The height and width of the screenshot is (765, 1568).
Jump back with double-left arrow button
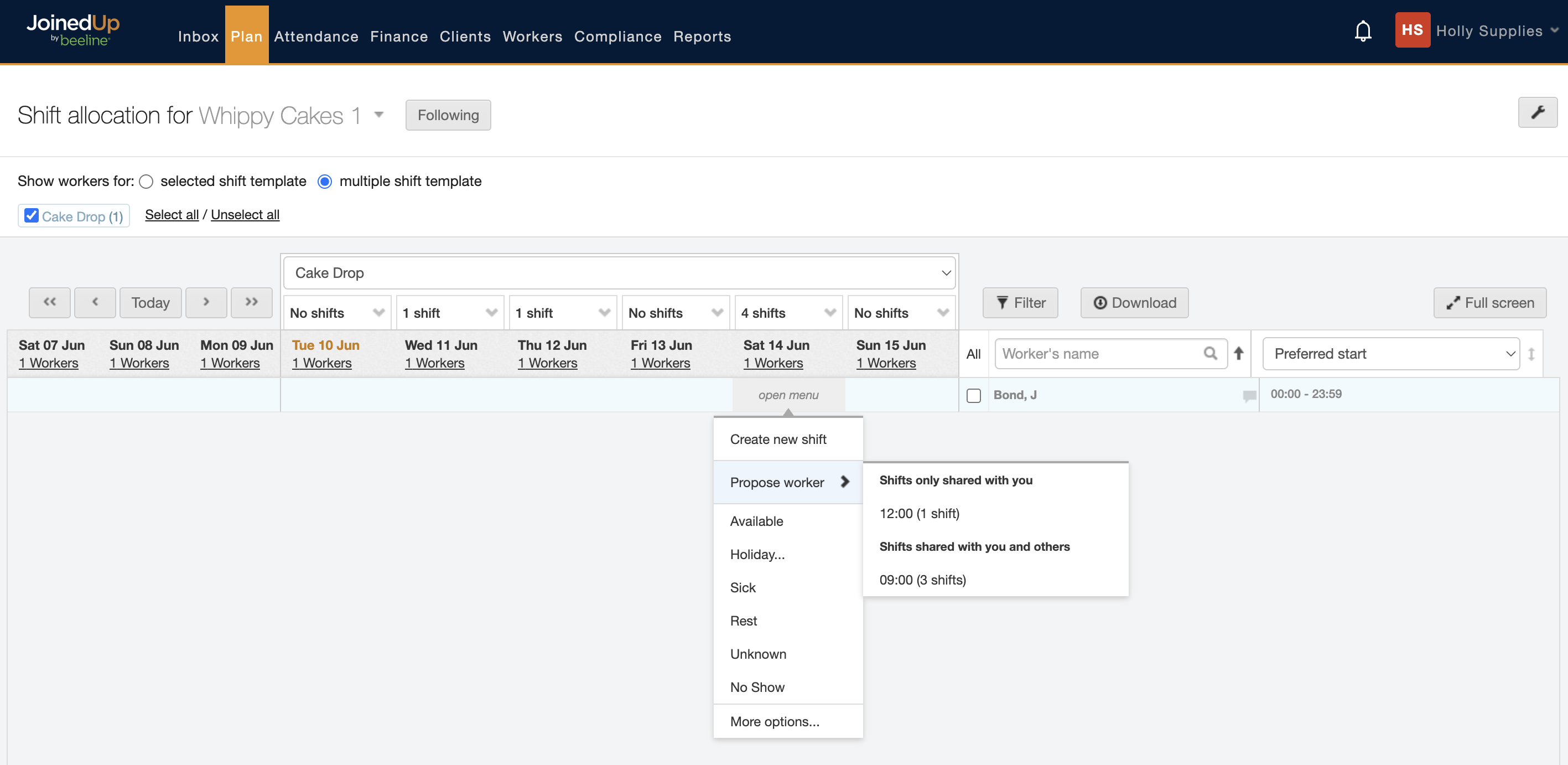(x=50, y=303)
